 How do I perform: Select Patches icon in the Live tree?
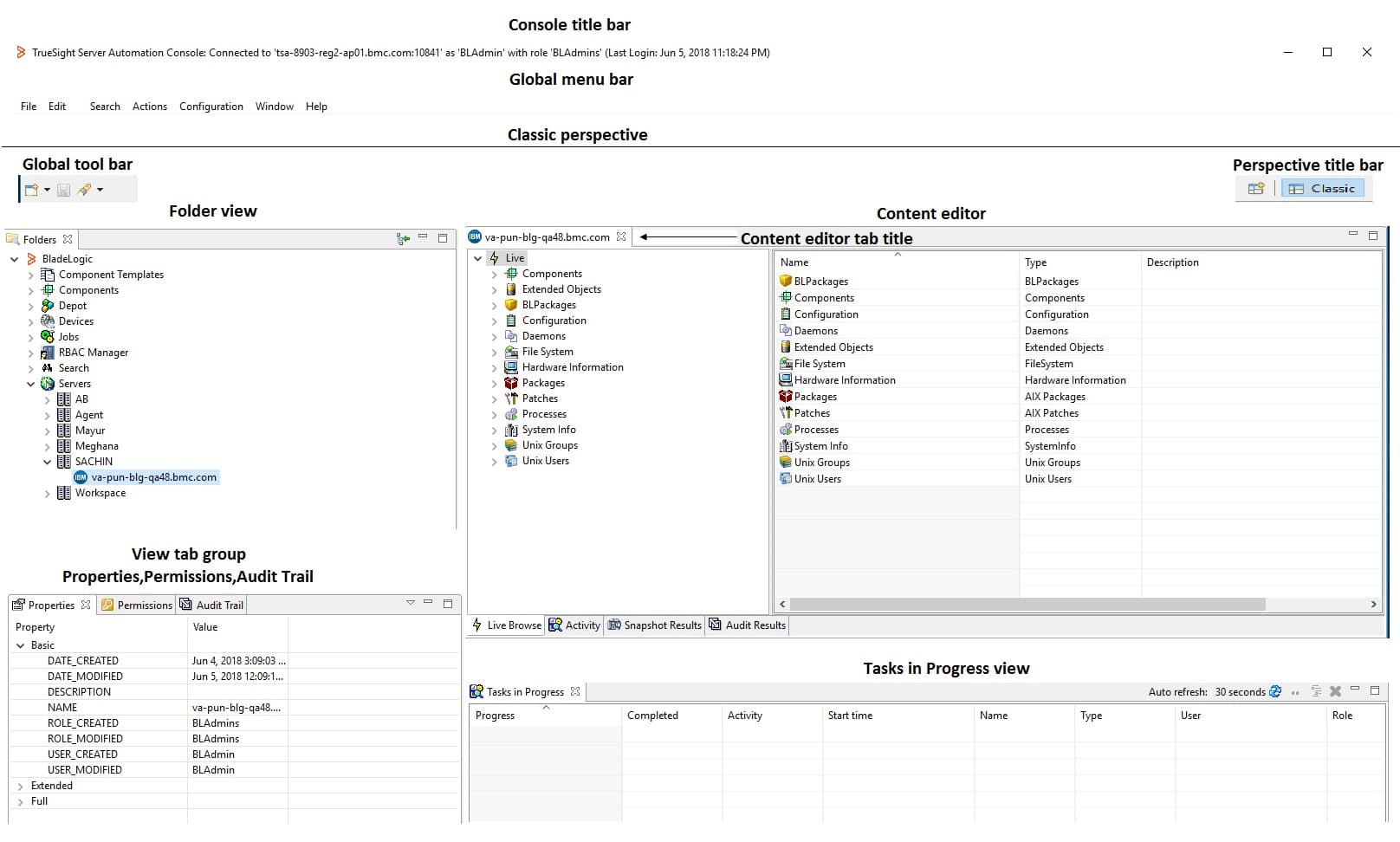pyautogui.click(x=511, y=398)
